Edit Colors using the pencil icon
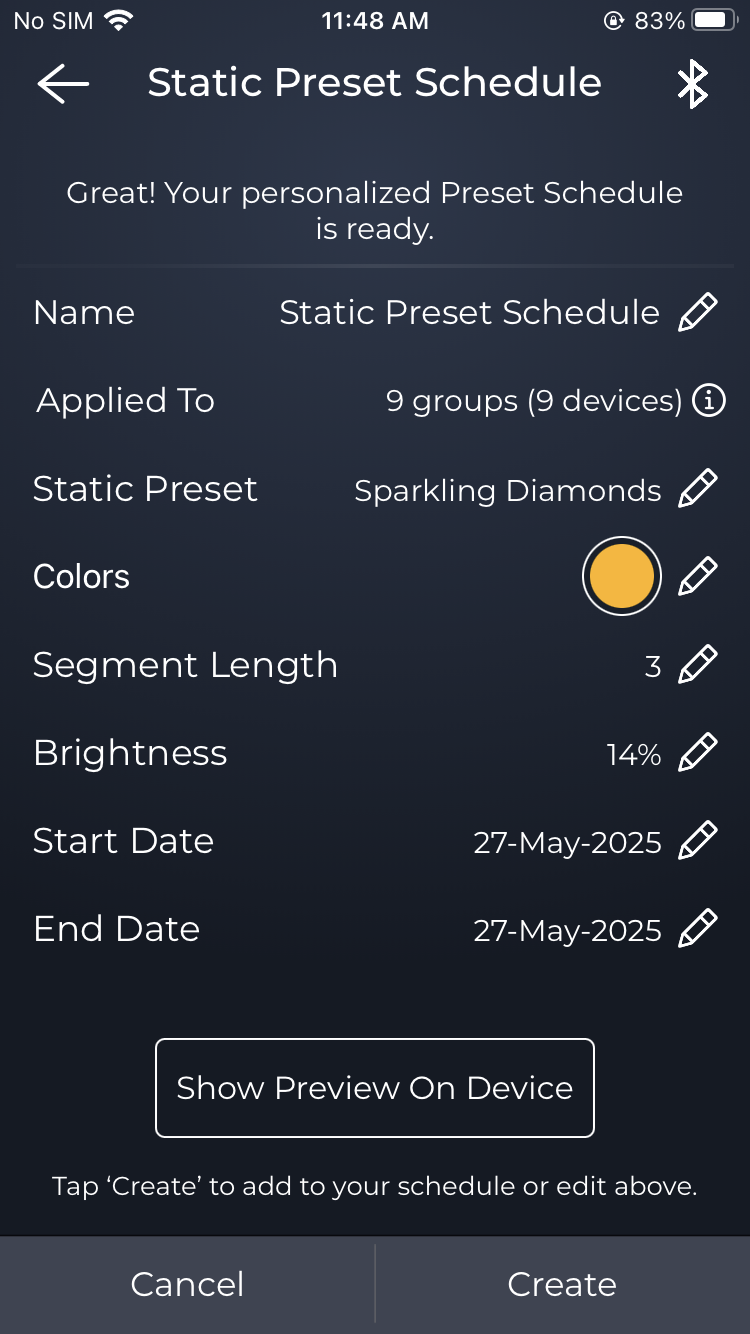 (x=698, y=577)
